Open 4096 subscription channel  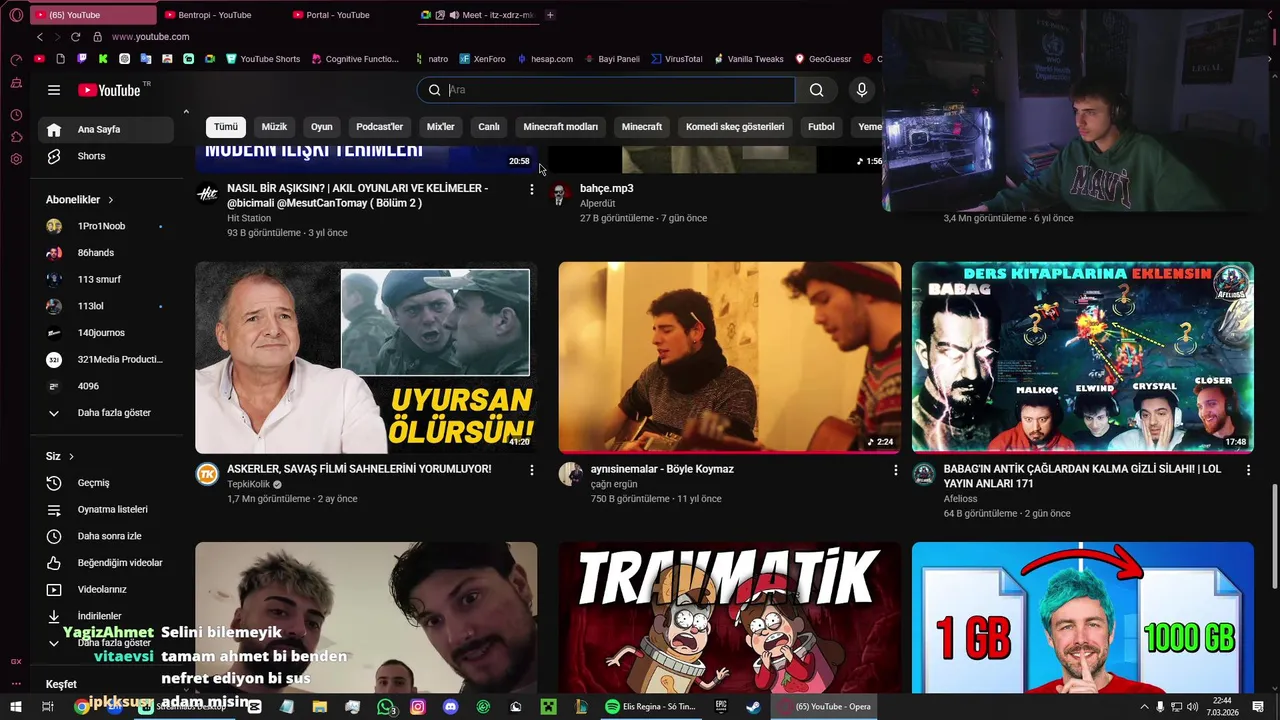(x=106, y=386)
